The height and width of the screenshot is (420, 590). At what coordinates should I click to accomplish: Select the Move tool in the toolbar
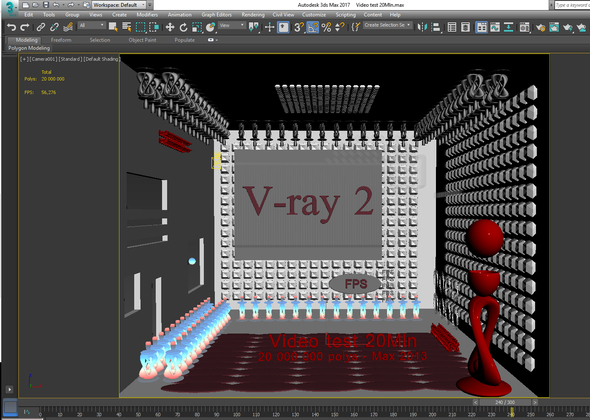click(170, 27)
